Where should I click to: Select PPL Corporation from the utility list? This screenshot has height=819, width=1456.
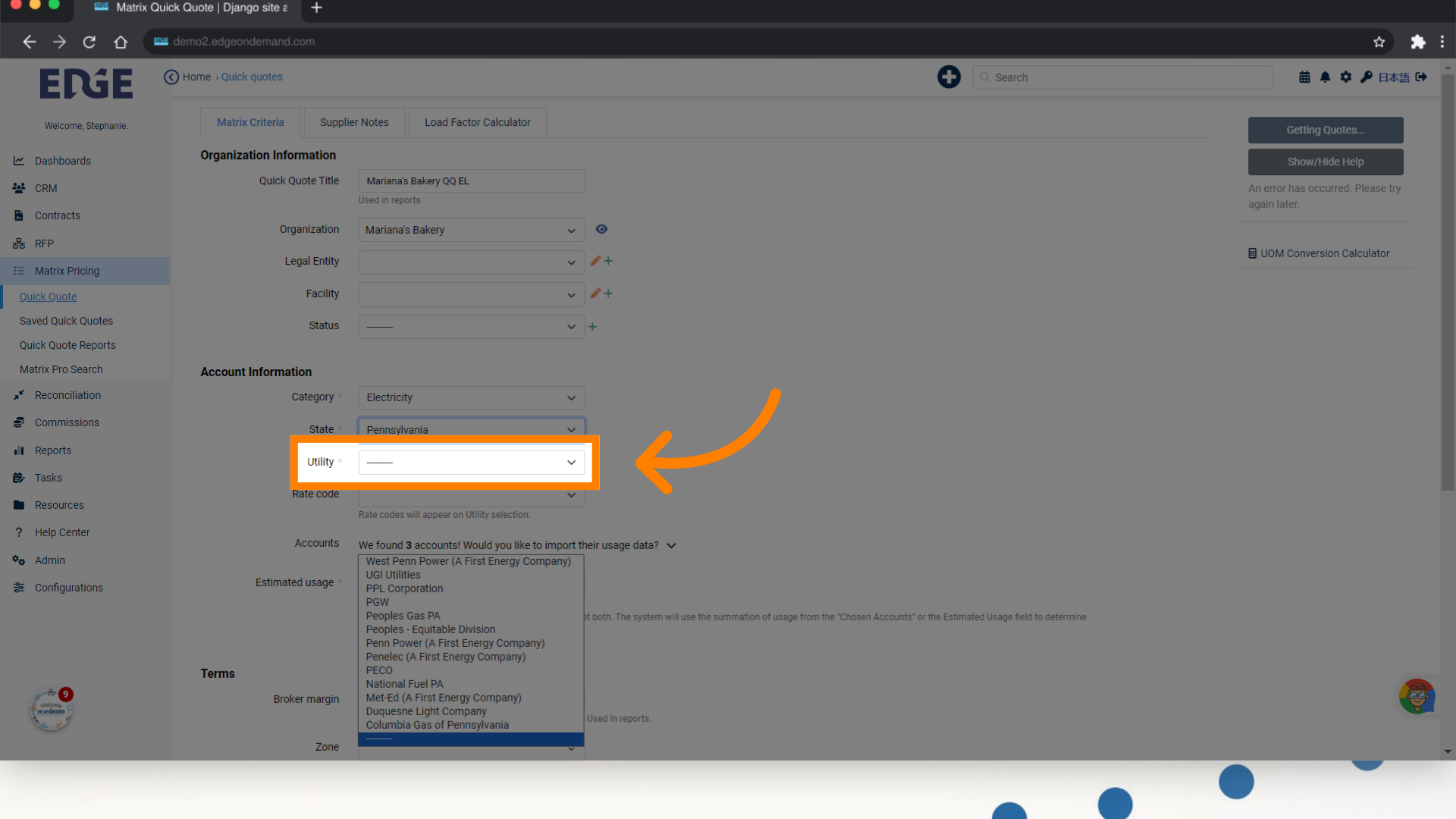coord(471,588)
